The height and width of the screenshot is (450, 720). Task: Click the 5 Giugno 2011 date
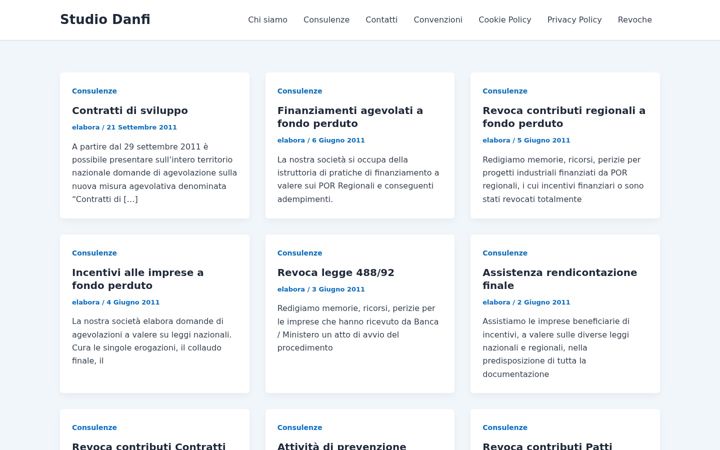544,141
